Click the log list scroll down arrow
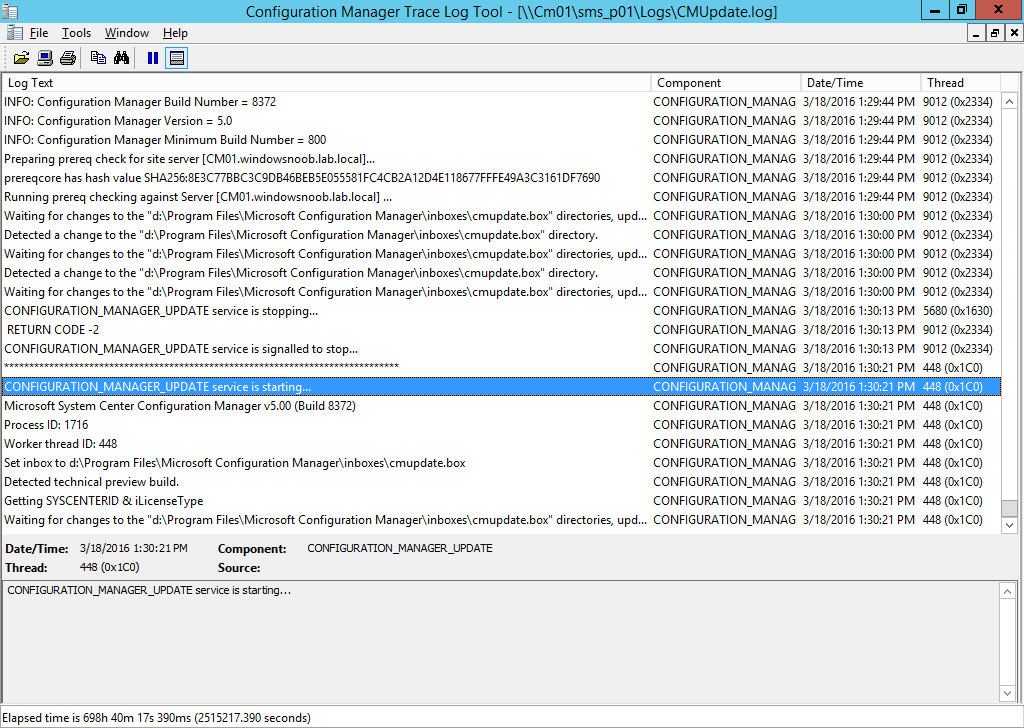1024x728 pixels. pos(1009,525)
